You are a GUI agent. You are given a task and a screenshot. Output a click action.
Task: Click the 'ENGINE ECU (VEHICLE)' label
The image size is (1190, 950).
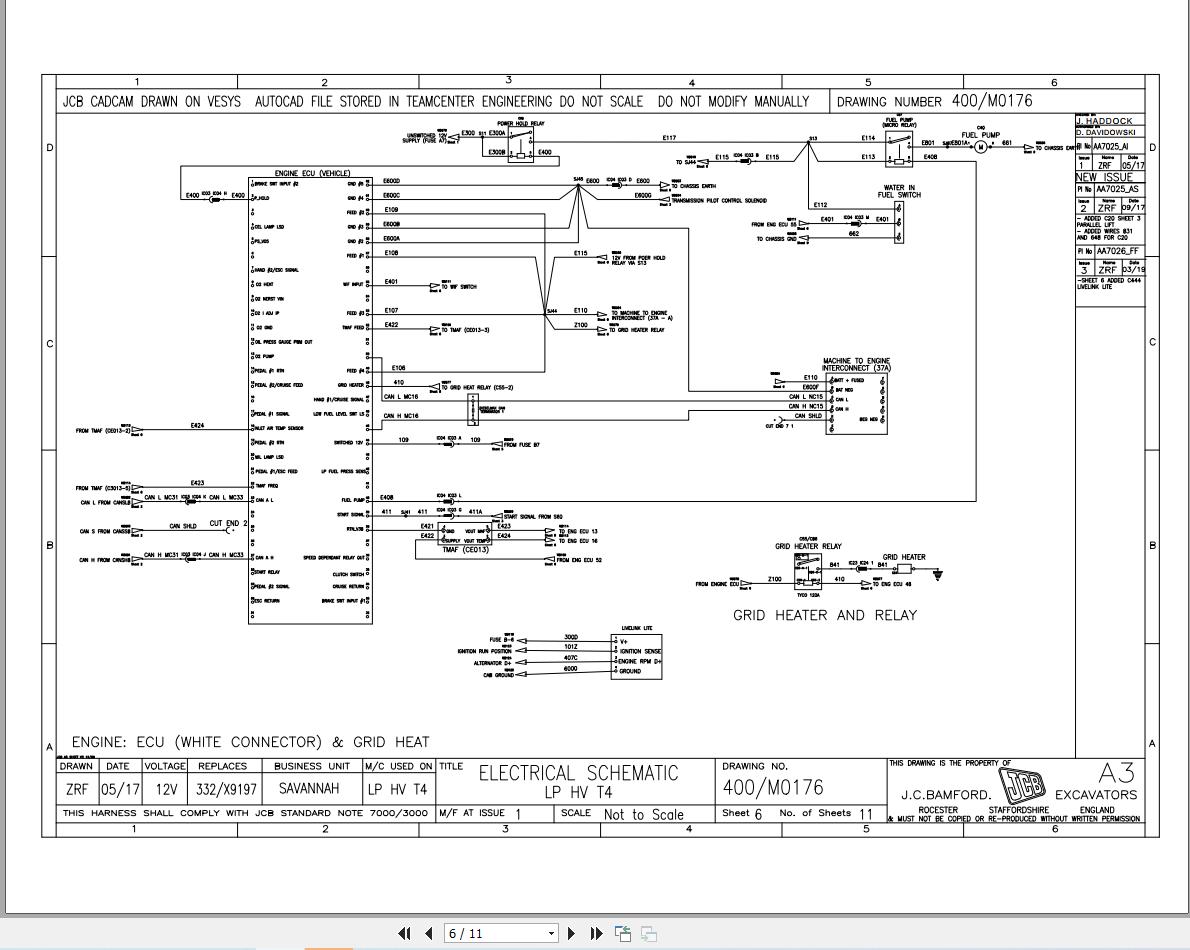pos(313,174)
